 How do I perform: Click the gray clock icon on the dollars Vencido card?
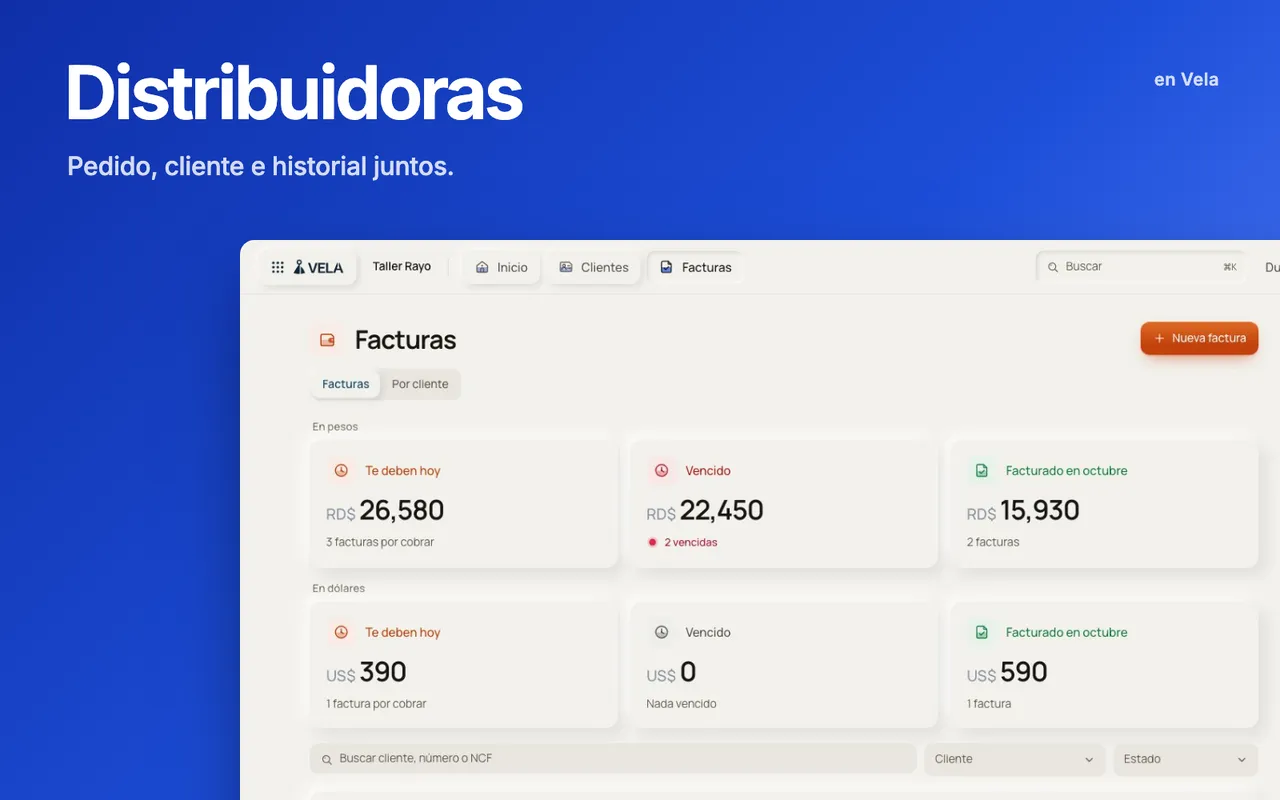(x=661, y=632)
